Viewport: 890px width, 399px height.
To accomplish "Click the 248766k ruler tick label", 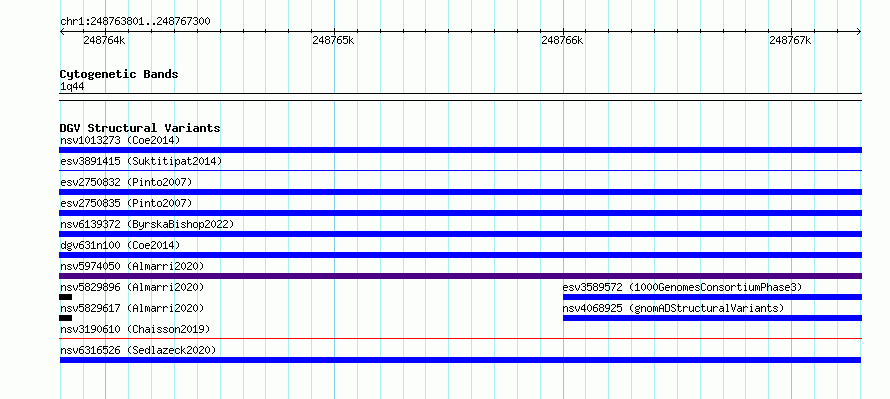I will (562, 40).
